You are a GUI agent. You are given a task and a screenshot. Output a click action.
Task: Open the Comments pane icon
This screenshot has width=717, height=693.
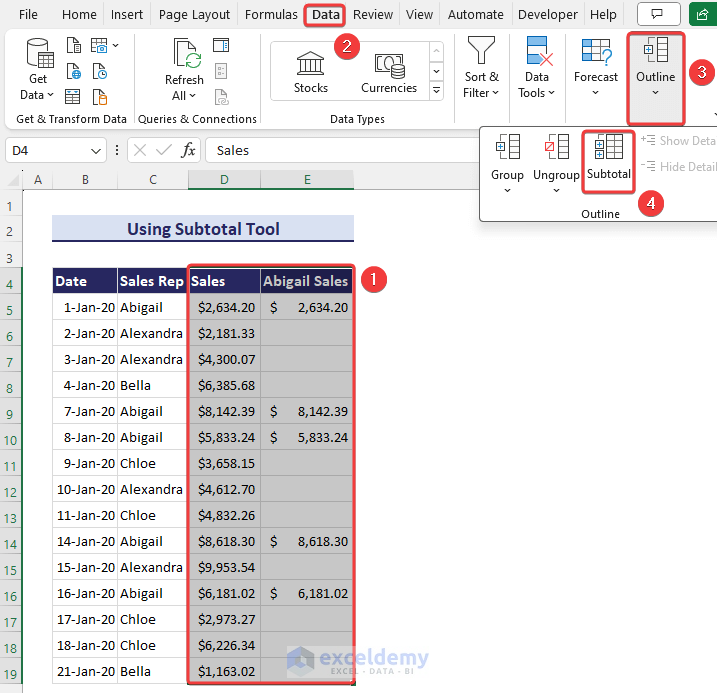657,14
